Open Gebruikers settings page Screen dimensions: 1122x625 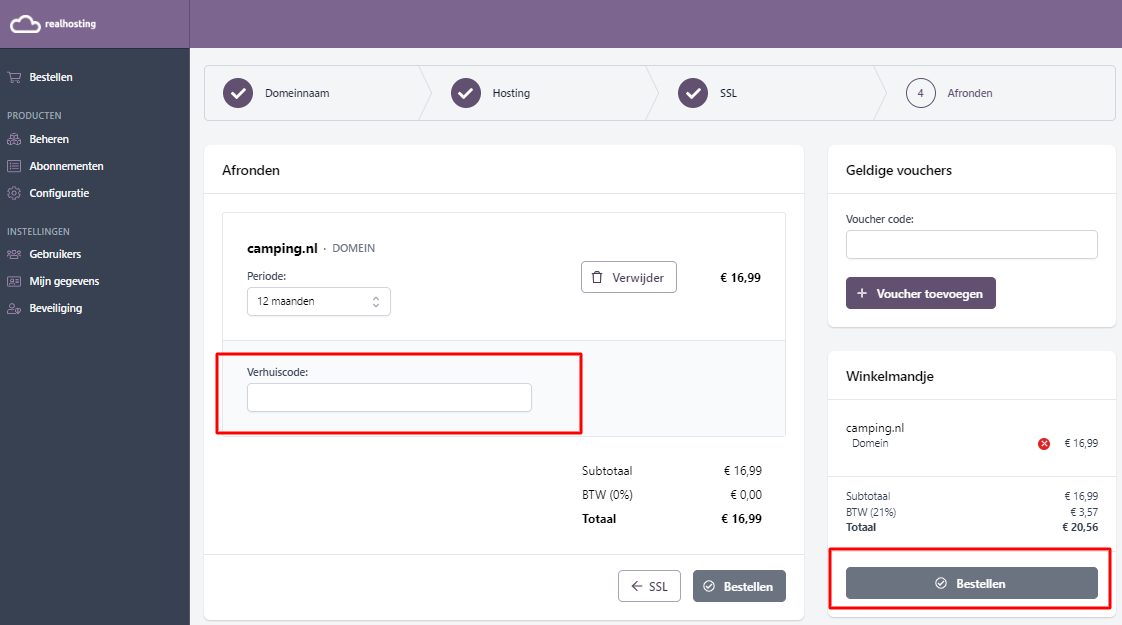click(x=55, y=254)
